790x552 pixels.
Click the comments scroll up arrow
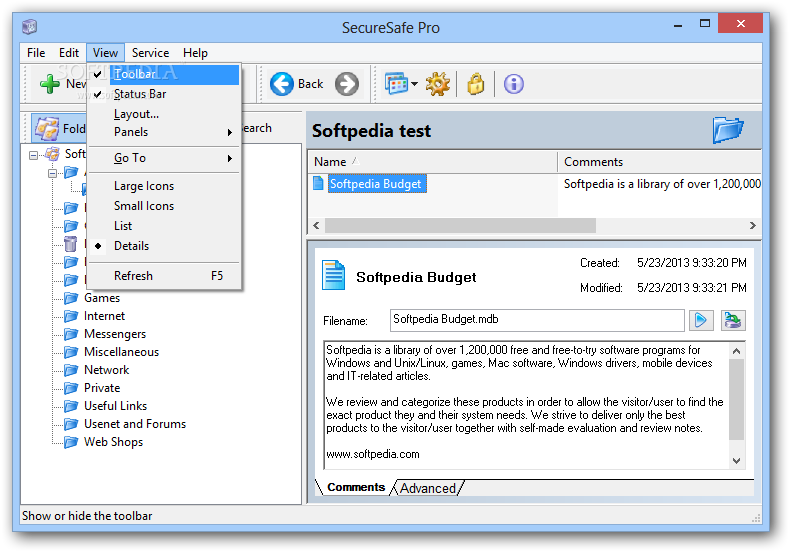(x=736, y=351)
